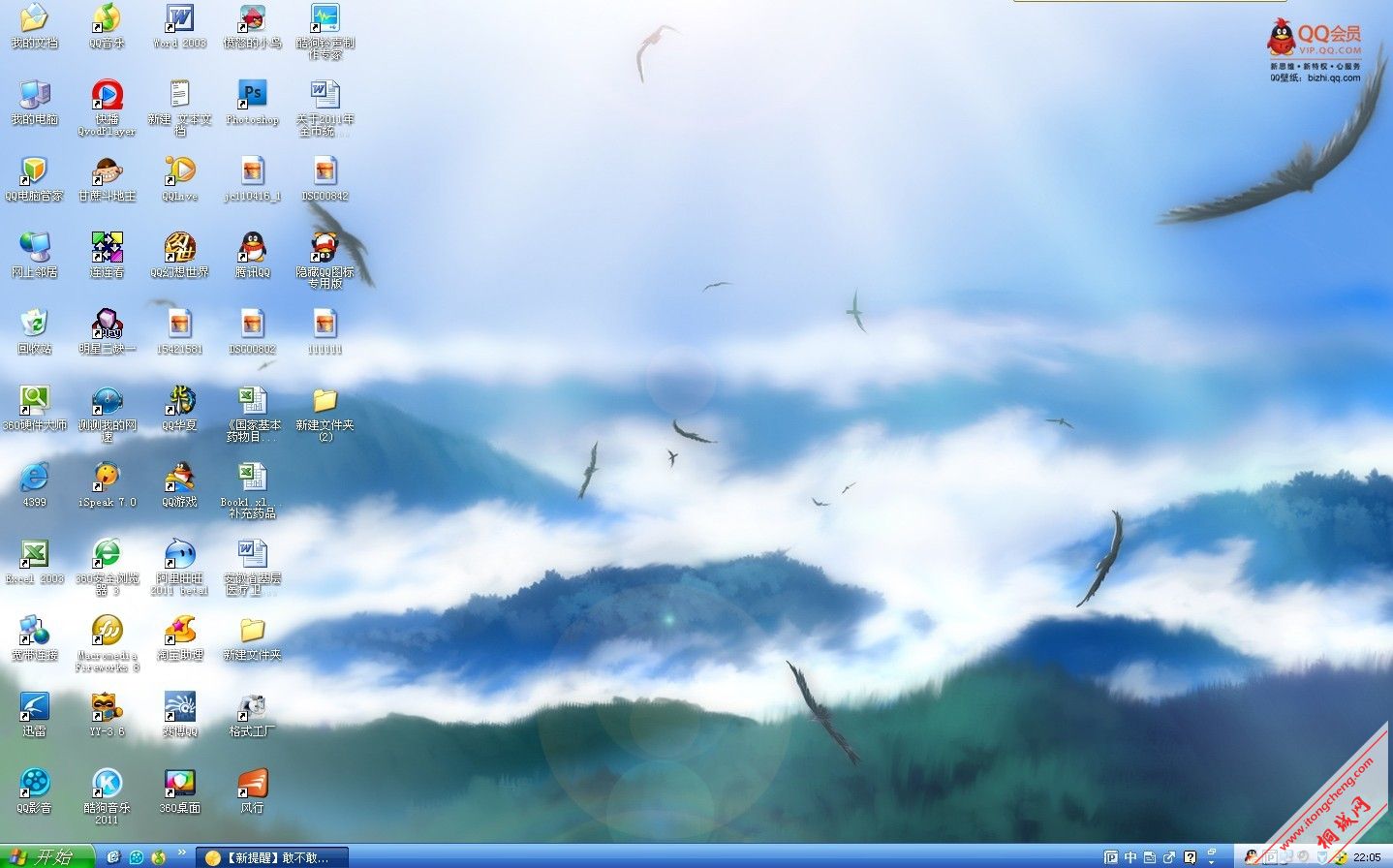The height and width of the screenshot is (868, 1393).
Task: Select the Excel 2003 desktop shortcut
Action: (34, 554)
